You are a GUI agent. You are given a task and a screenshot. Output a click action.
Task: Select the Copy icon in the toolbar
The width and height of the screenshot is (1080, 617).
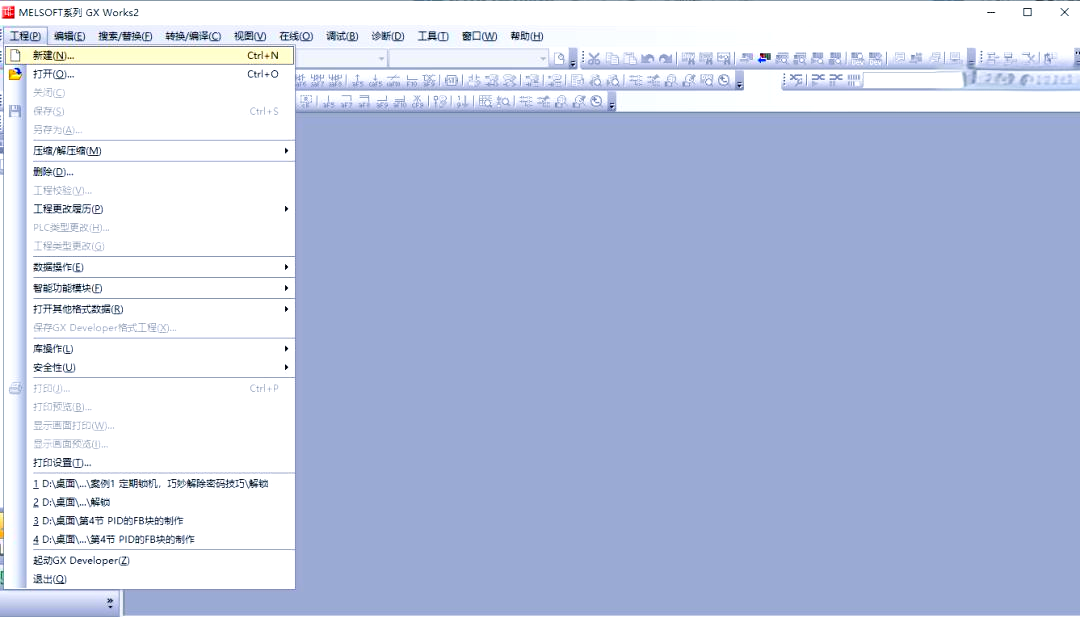[614, 58]
